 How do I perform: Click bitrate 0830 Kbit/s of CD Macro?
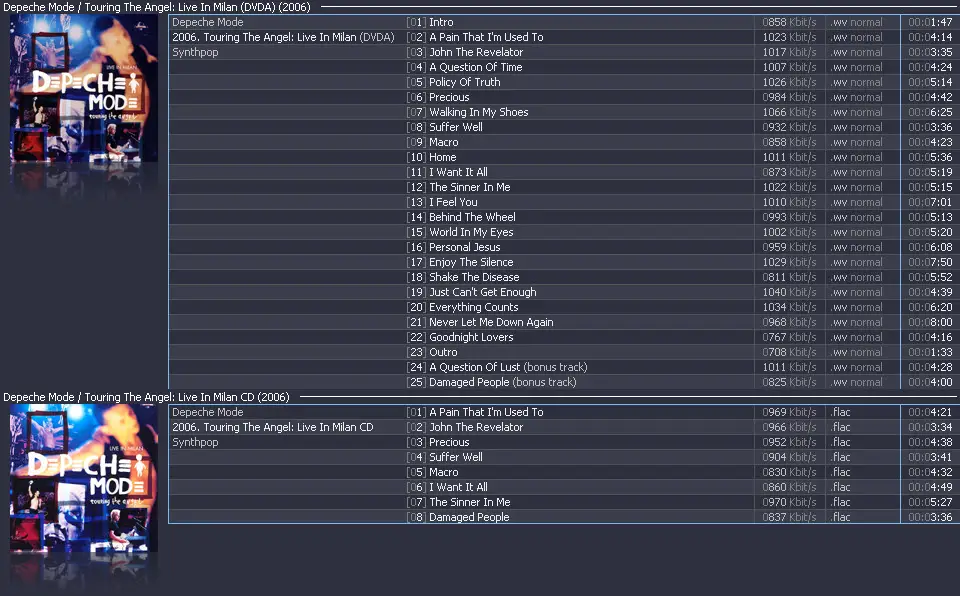pos(789,472)
